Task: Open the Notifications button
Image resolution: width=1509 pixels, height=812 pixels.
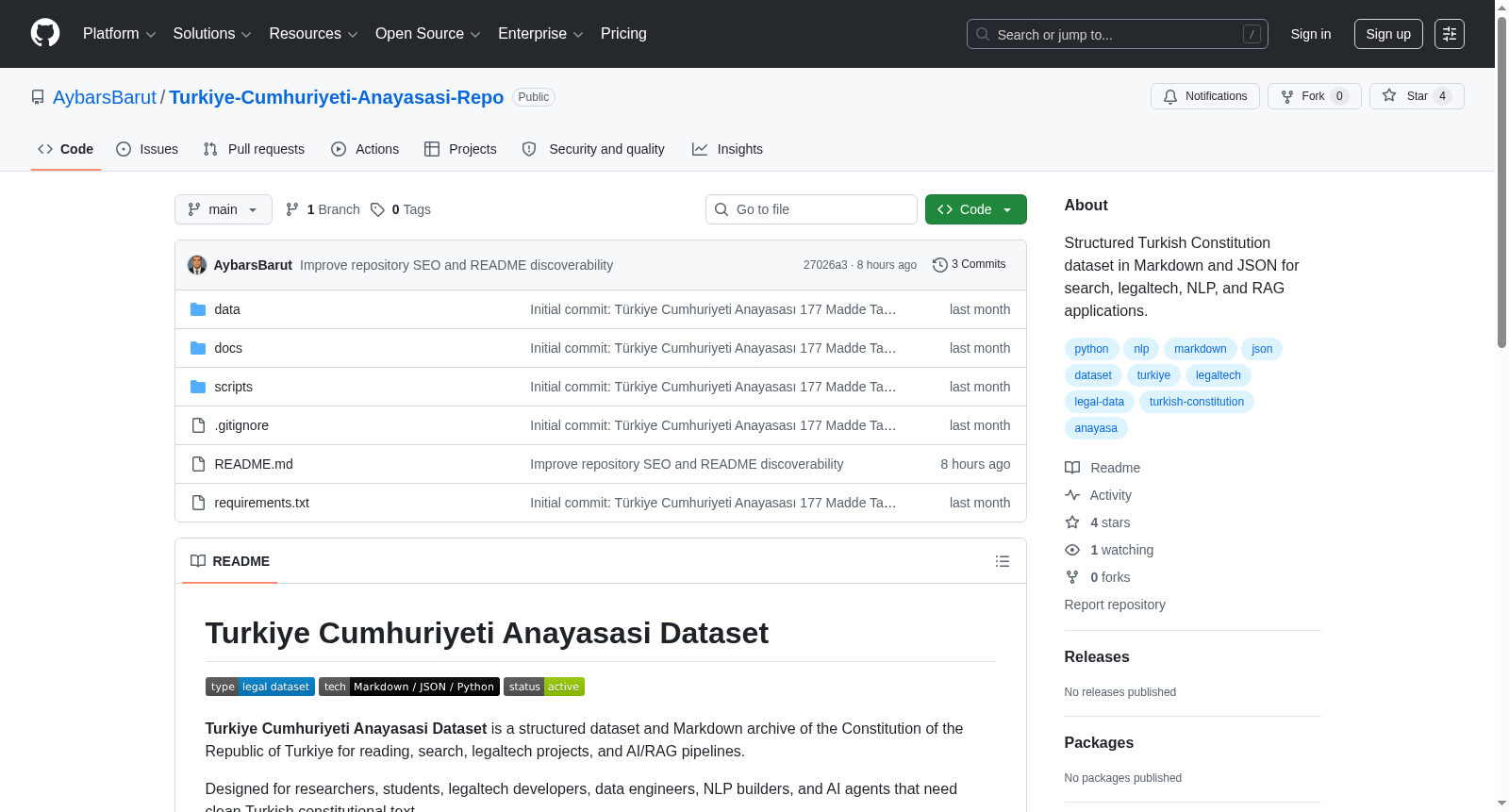Action: [1205, 96]
